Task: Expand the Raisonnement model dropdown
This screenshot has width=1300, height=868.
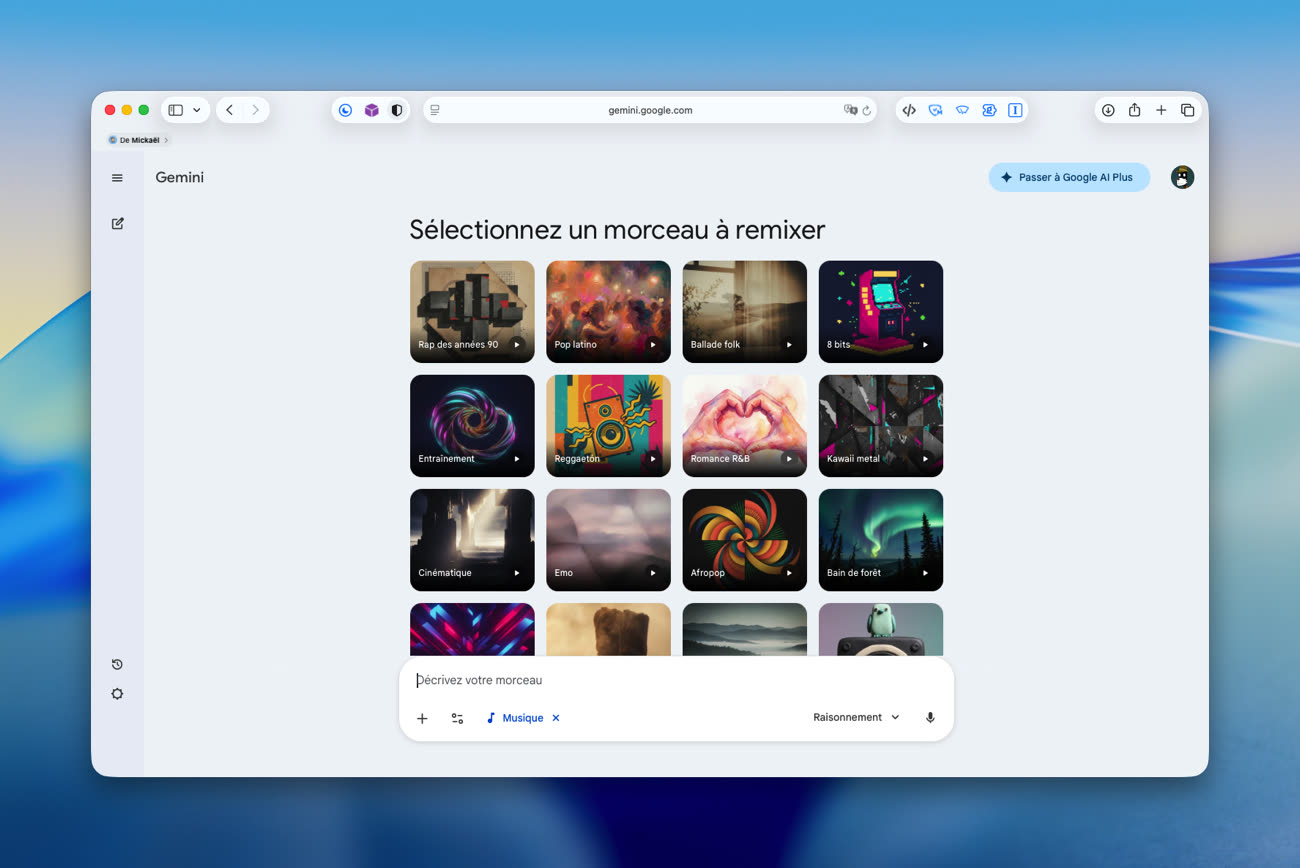Action: coord(856,718)
